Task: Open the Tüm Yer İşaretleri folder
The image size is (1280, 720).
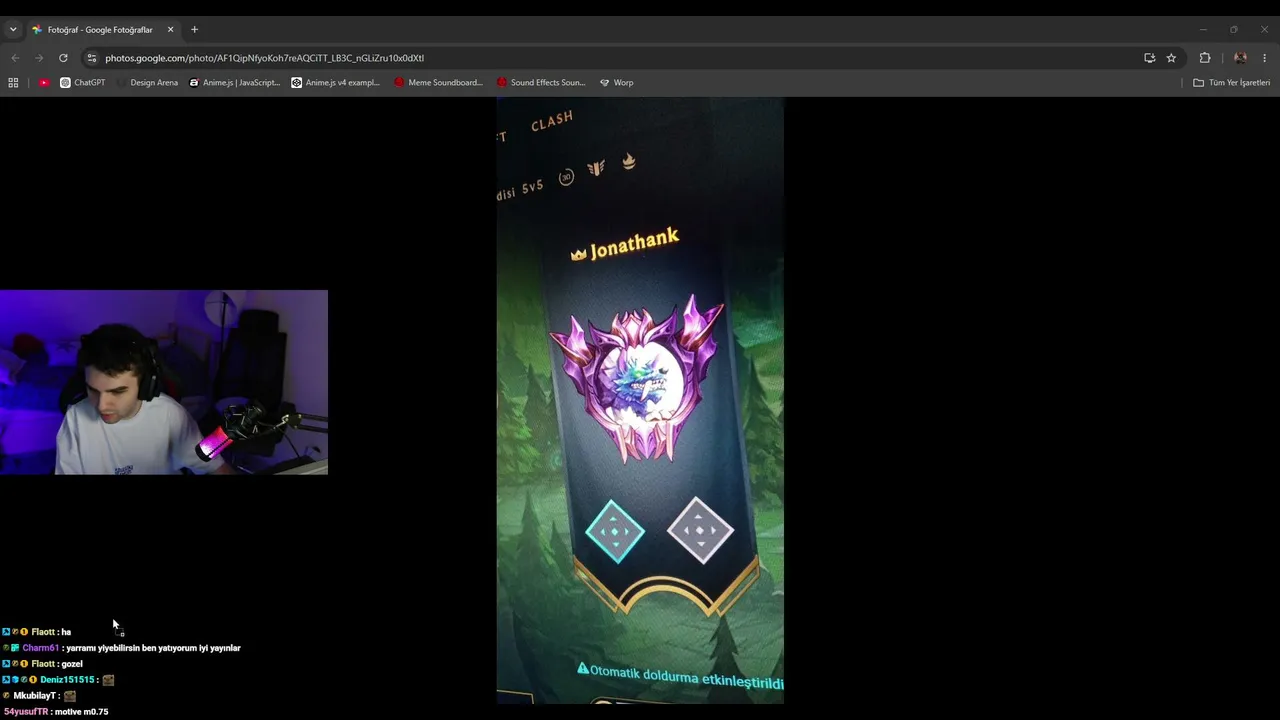Action: click(1231, 83)
